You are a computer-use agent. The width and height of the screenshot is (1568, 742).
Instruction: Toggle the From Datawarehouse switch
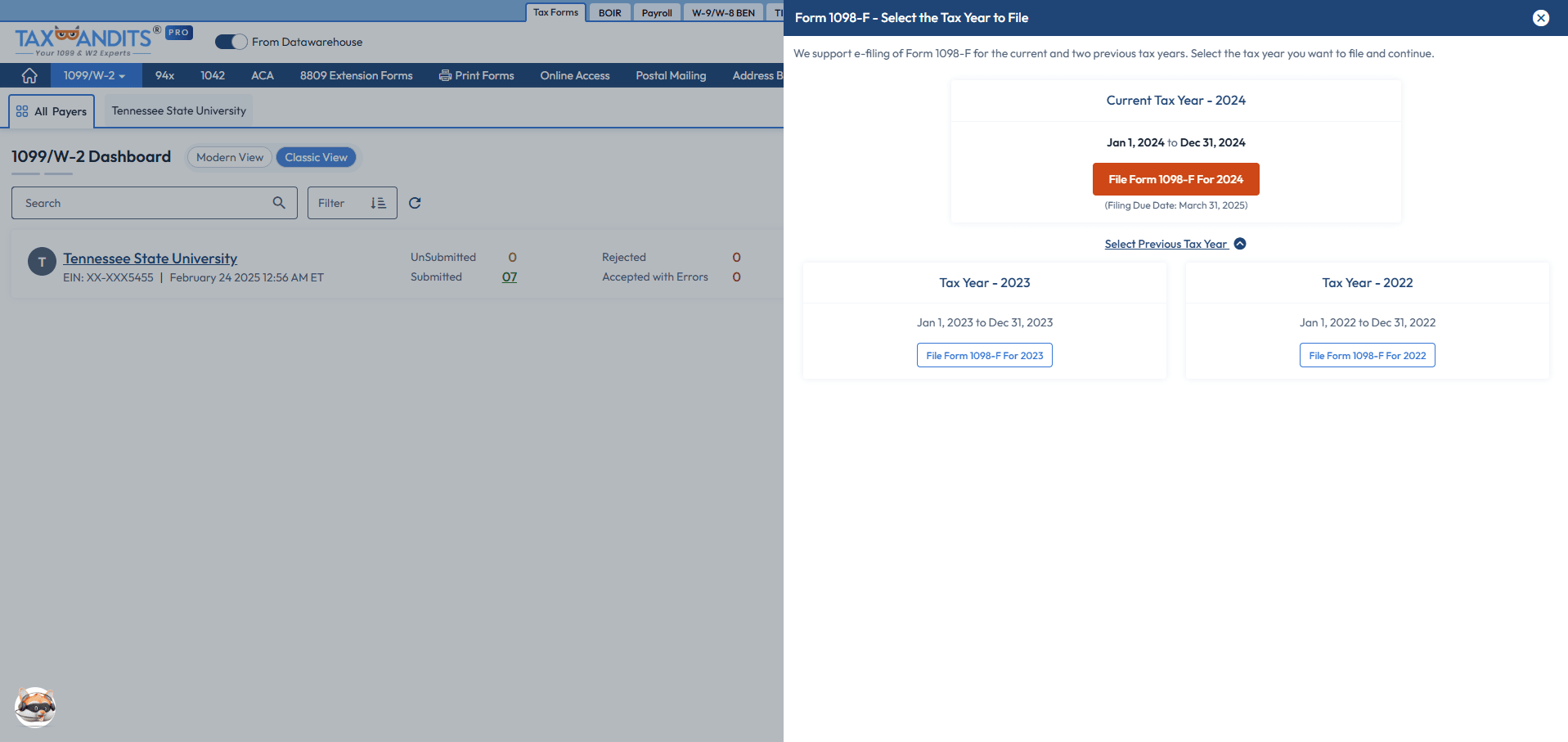click(x=231, y=42)
